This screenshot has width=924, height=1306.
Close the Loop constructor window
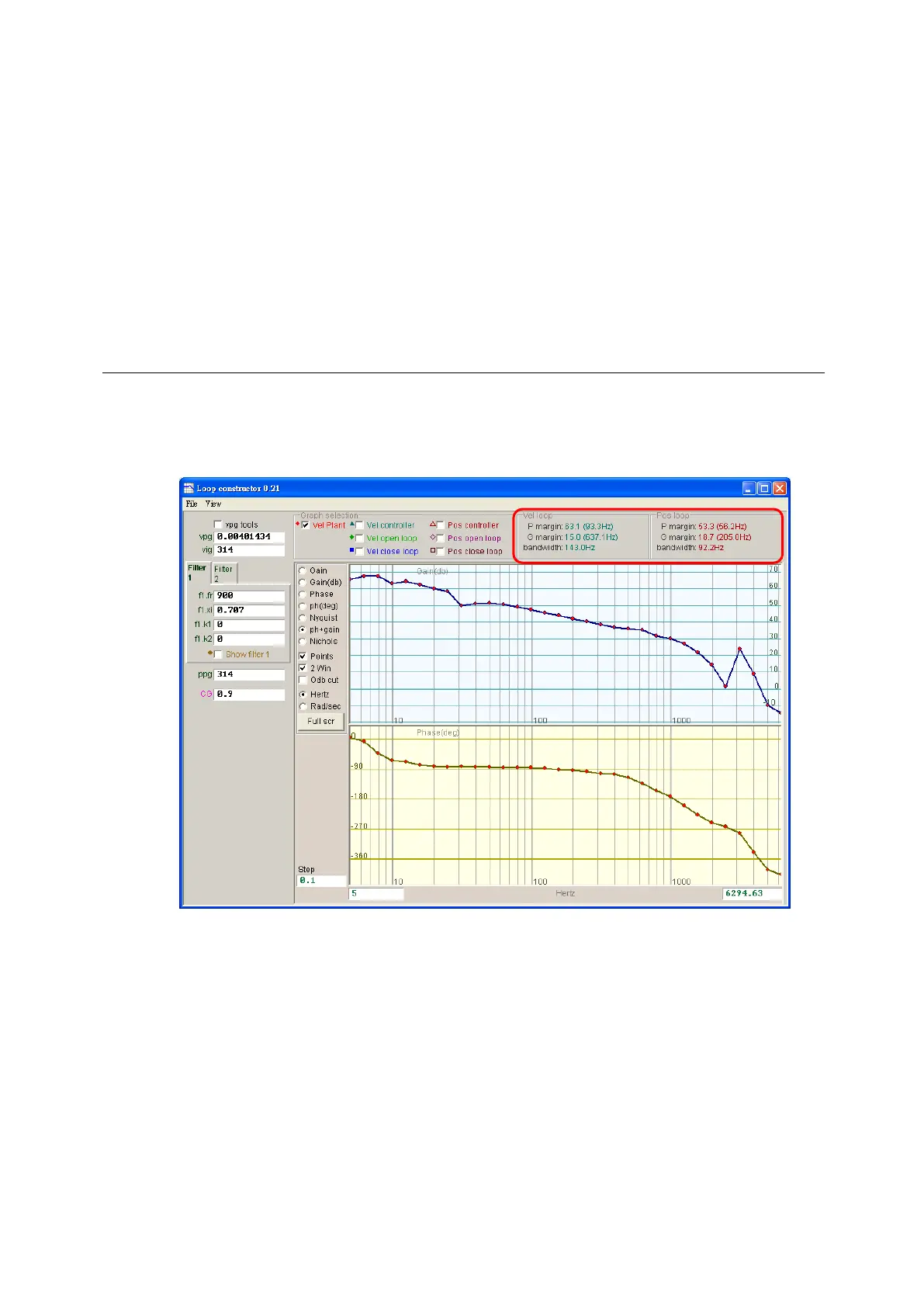point(780,488)
